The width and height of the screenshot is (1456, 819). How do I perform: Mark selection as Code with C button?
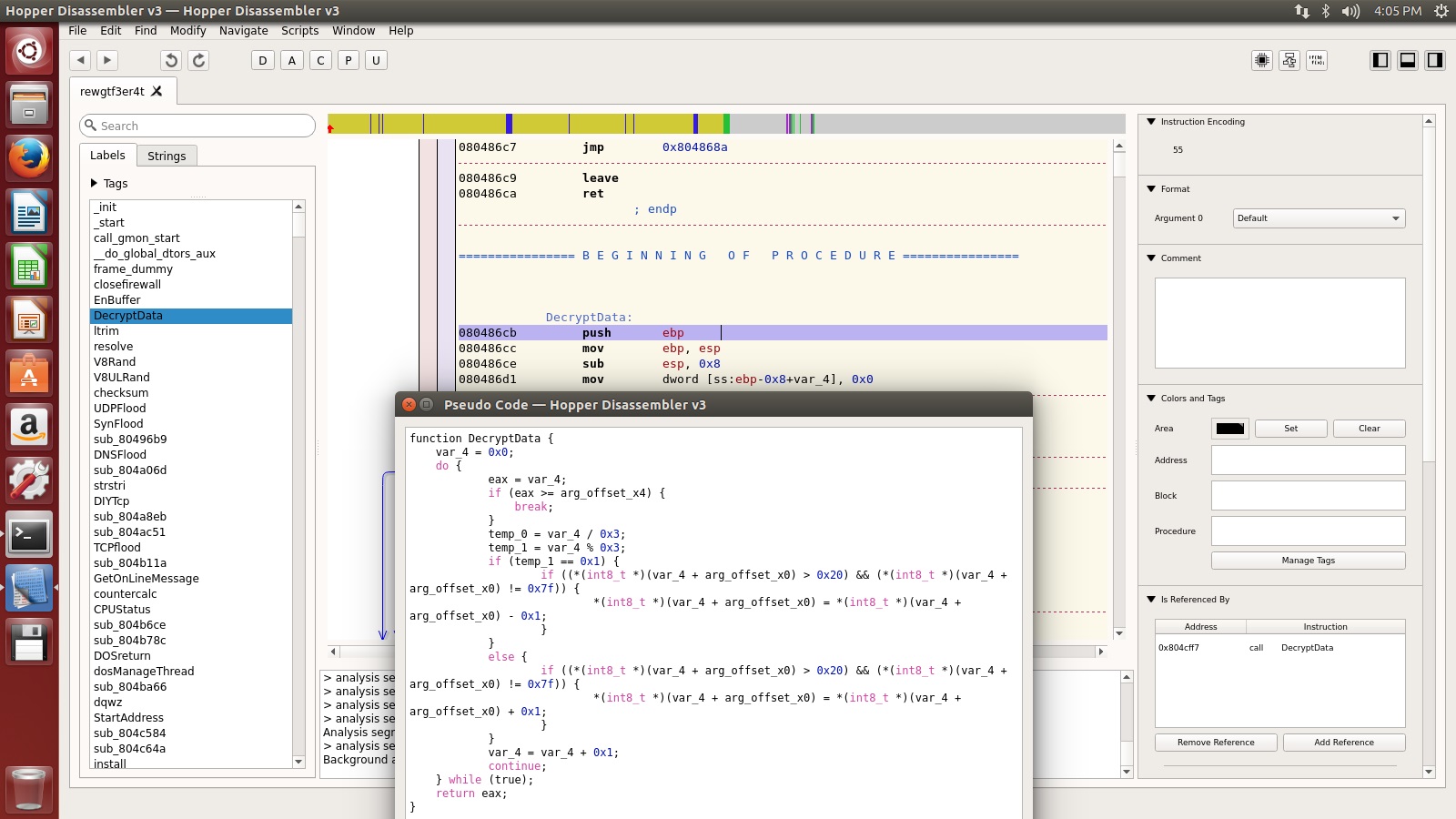(x=320, y=60)
